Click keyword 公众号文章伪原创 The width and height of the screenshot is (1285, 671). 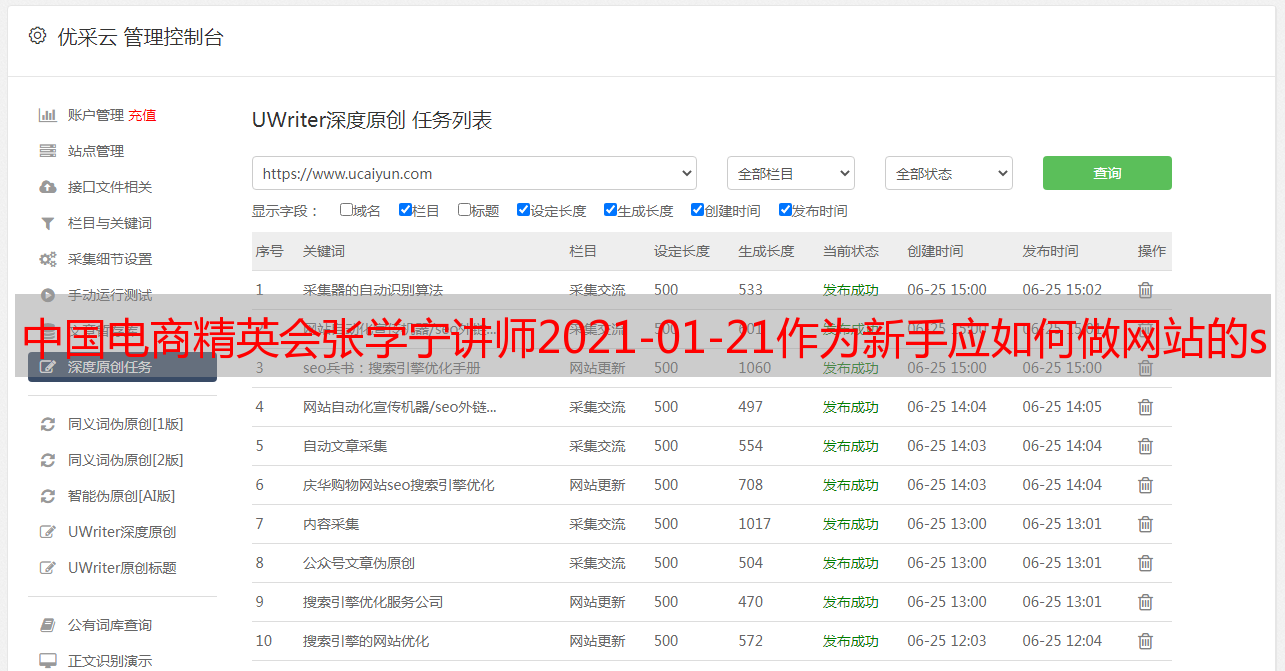(359, 563)
